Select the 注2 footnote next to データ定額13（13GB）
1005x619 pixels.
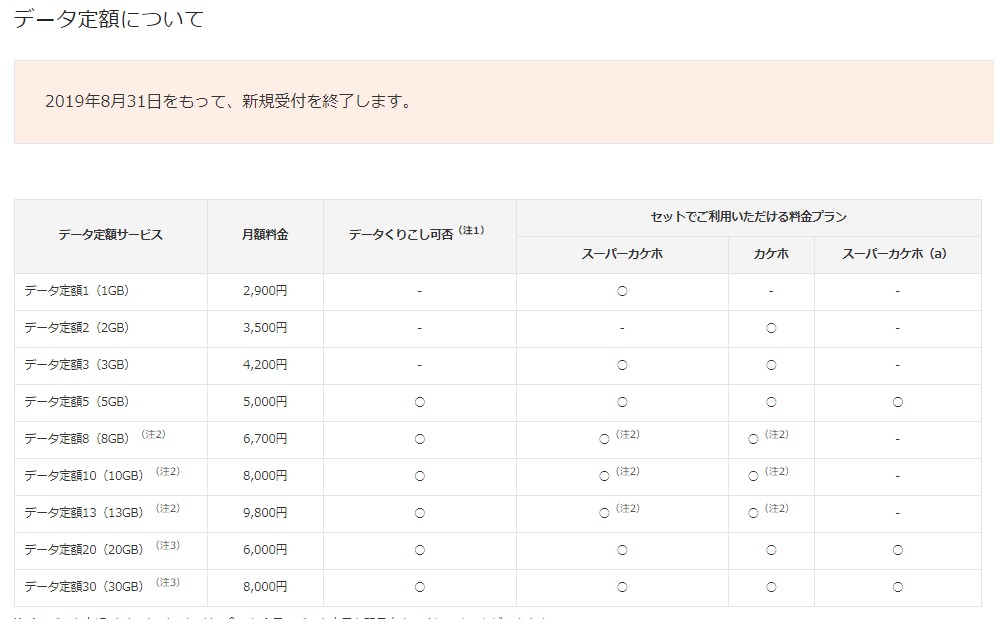(167, 508)
